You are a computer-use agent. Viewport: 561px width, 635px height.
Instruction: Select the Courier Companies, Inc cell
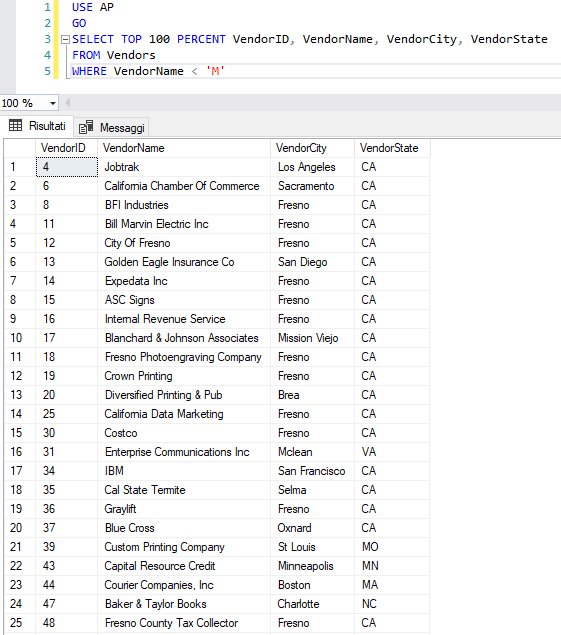[x=184, y=586]
